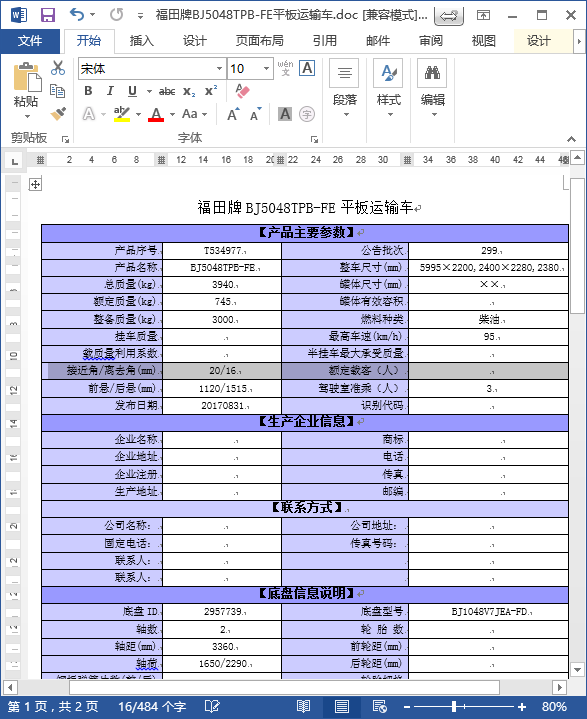Viewport: 587px width, 719px height.
Task: Collapse the ribbon
Action: tap(571, 139)
